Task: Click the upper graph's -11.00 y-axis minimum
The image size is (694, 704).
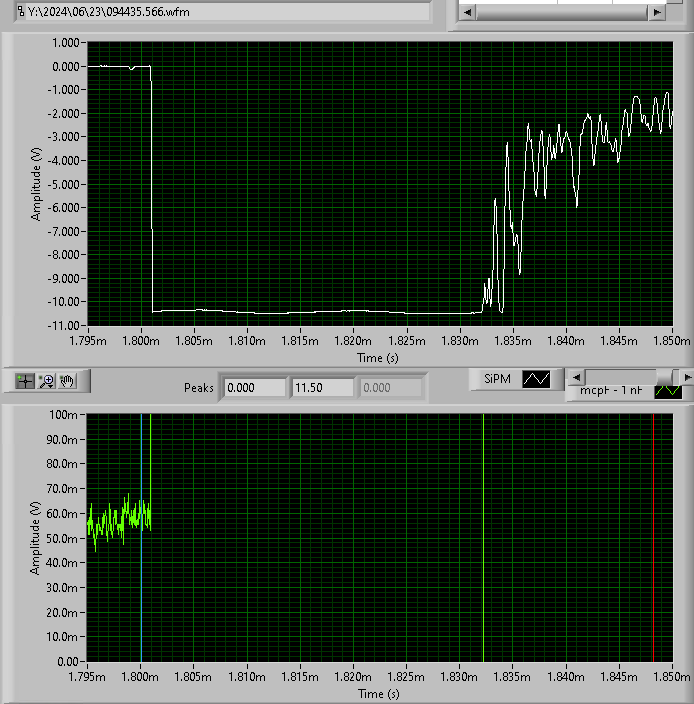Action: [64, 325]
